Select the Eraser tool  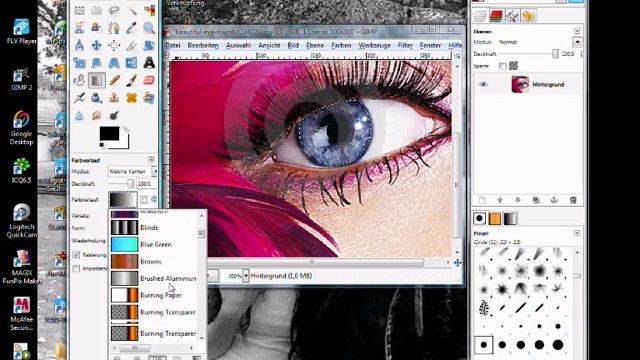[149, 80]
